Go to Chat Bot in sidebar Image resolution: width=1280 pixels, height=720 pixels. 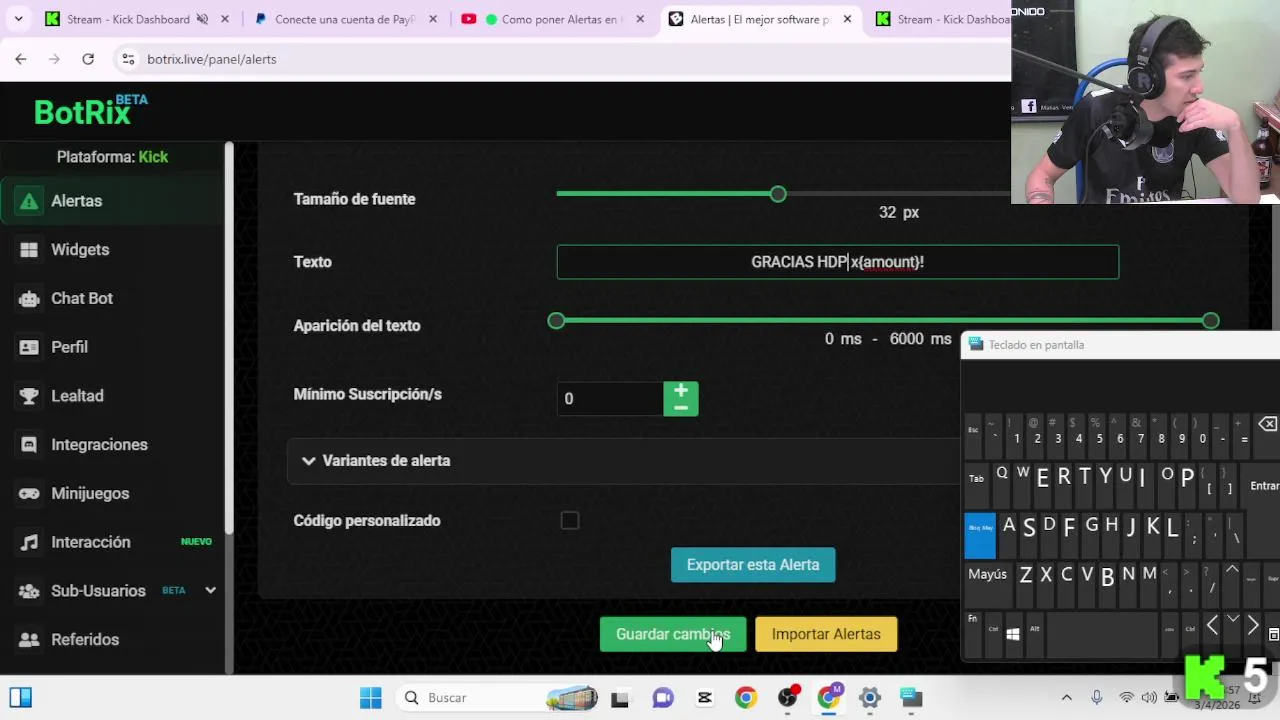point(112,298)
